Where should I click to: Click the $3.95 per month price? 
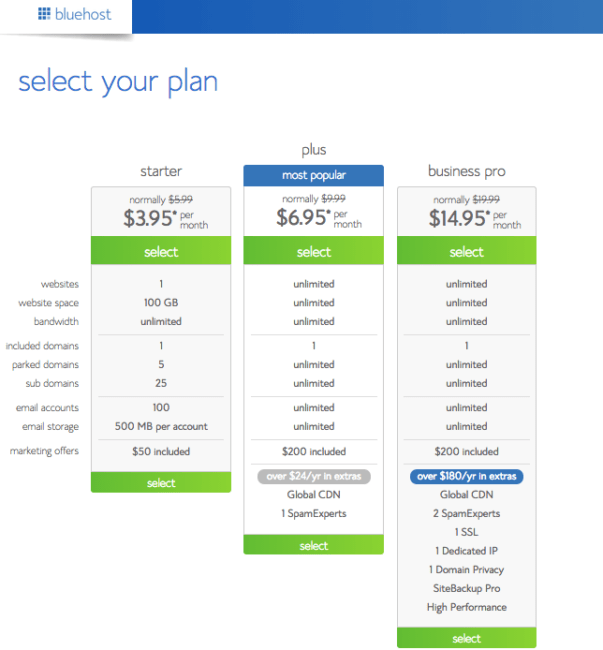tap(160, 219)
